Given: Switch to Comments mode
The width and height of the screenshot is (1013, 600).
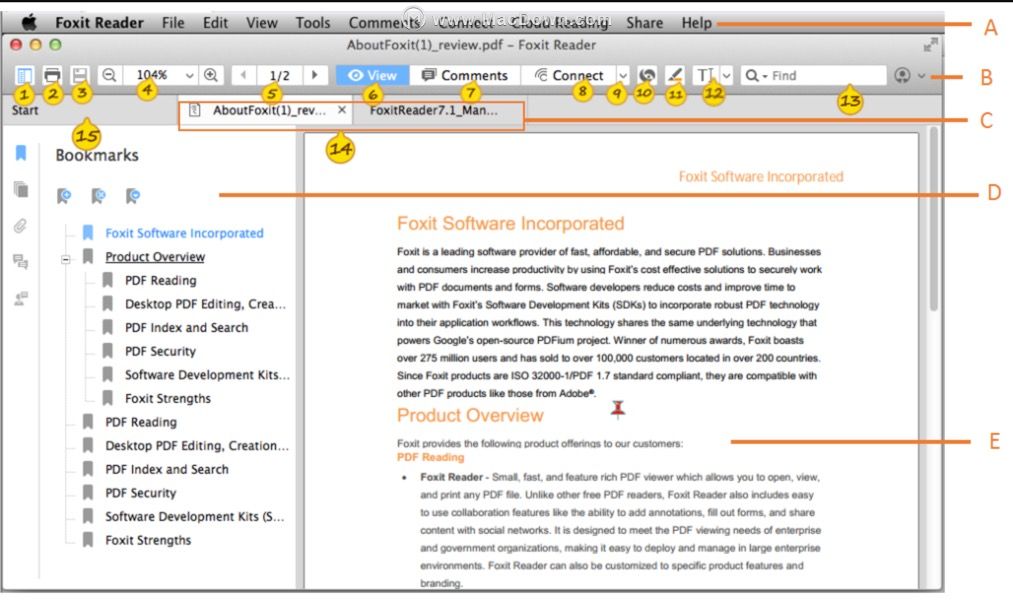Looking at the screenshot, I should (465, 75).
